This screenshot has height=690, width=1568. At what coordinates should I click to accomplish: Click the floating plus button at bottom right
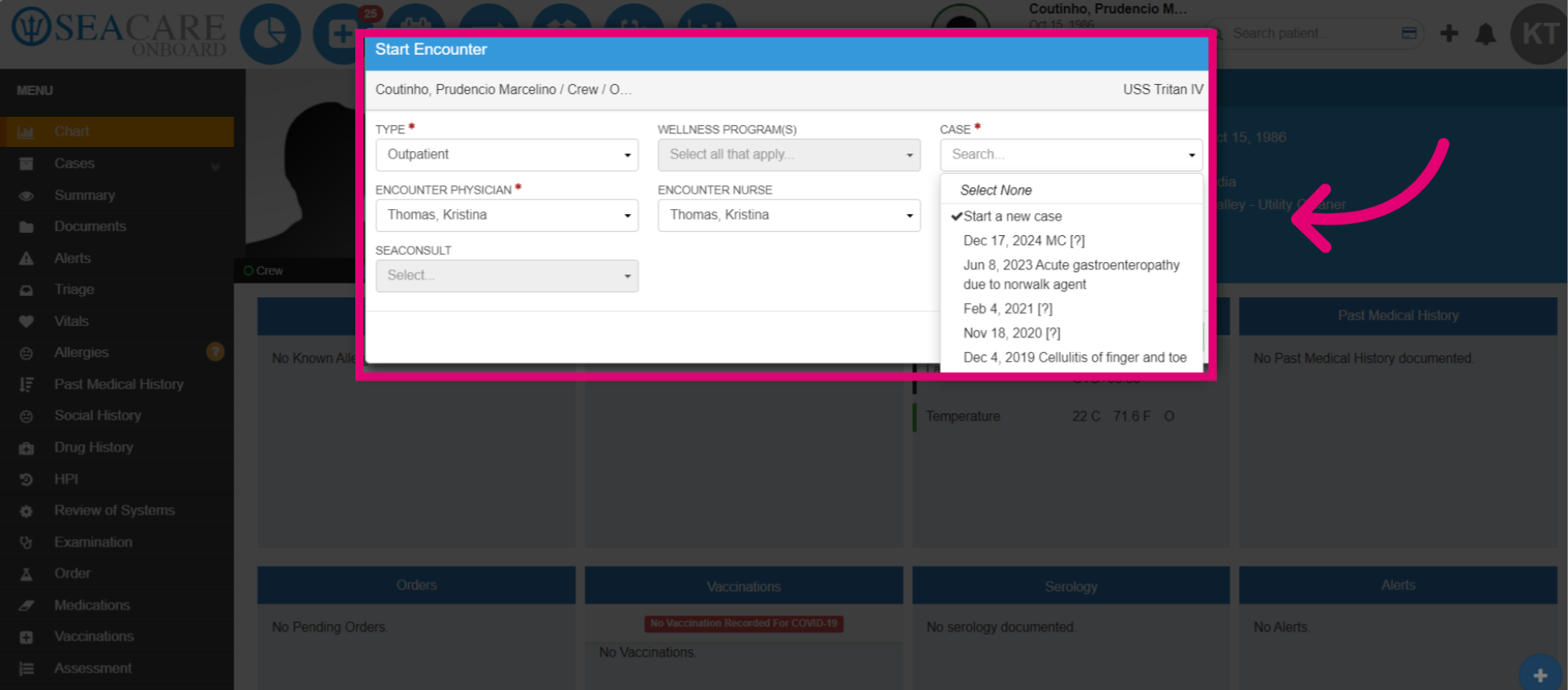click(1540, 674)
